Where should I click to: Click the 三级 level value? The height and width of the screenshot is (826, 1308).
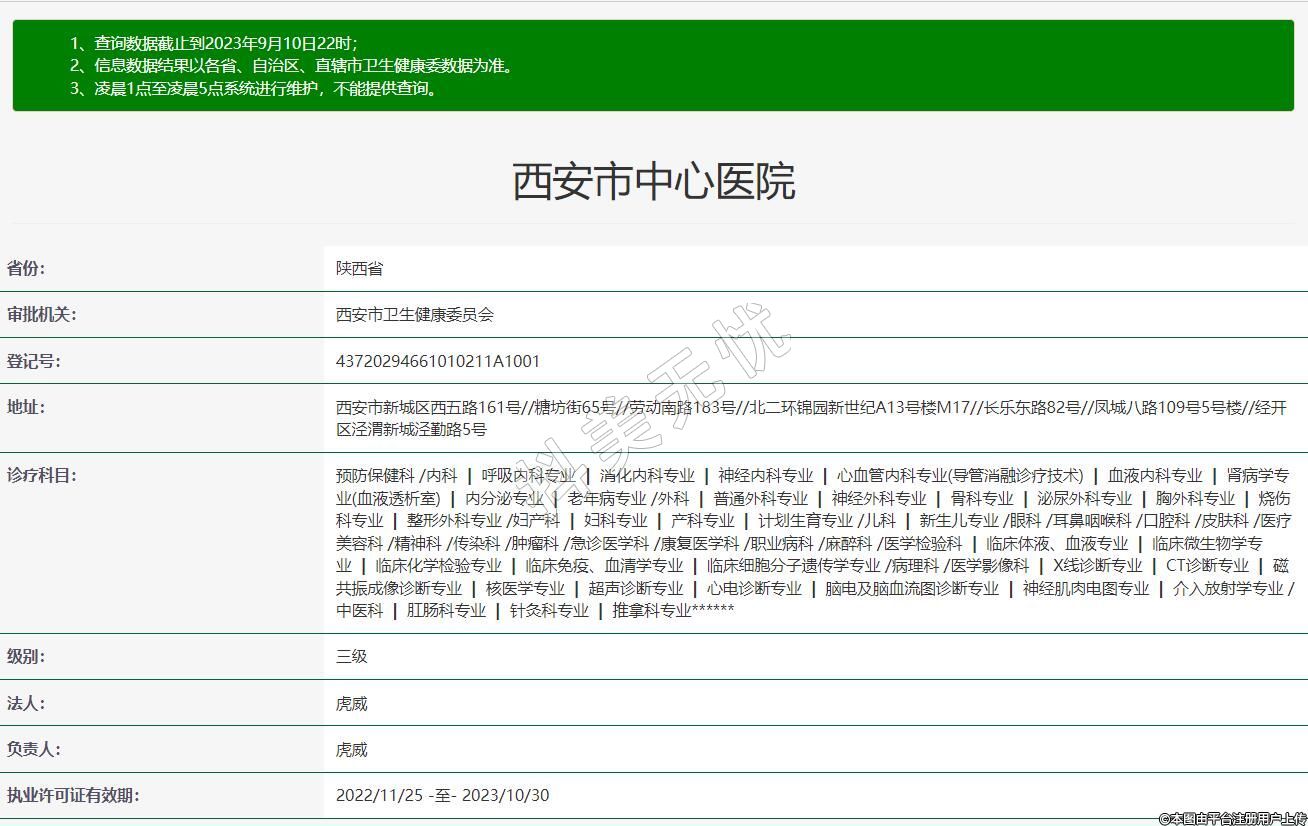point(352,656)
